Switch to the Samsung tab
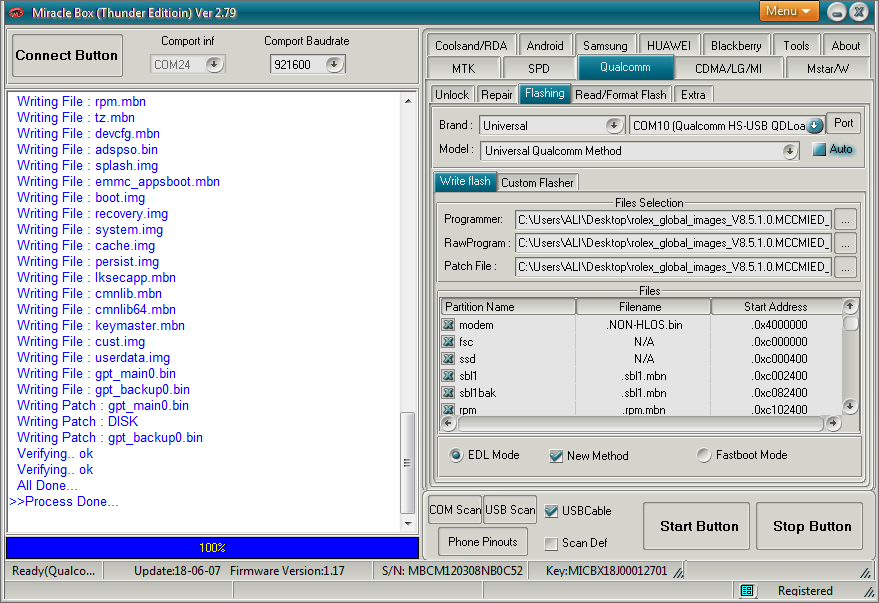This screenshot has height=603, width=879. coord(605,45)
